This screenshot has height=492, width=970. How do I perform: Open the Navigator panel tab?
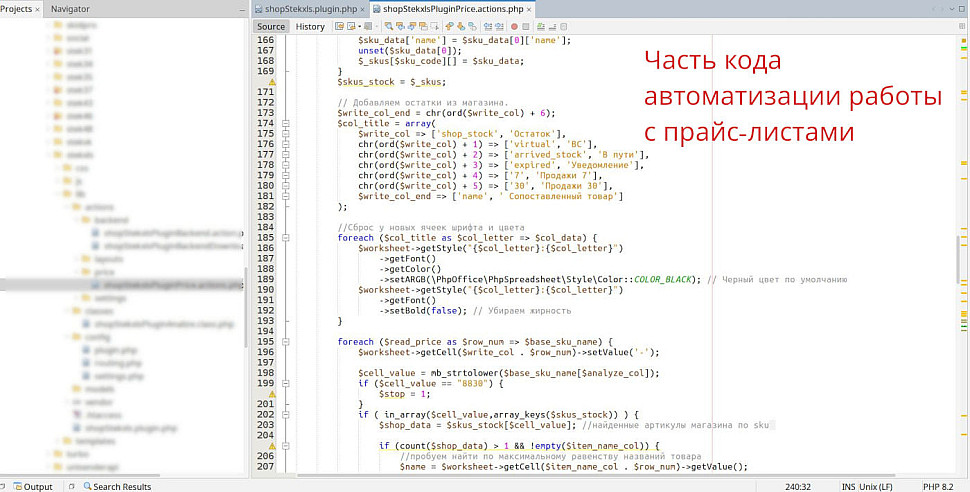coord(70,9)
